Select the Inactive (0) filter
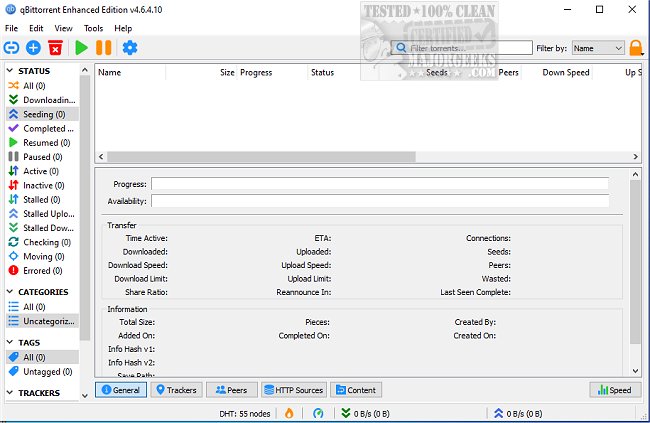This screenshot has height=423, width=650. pyautogui.click(x=42, y=185)
